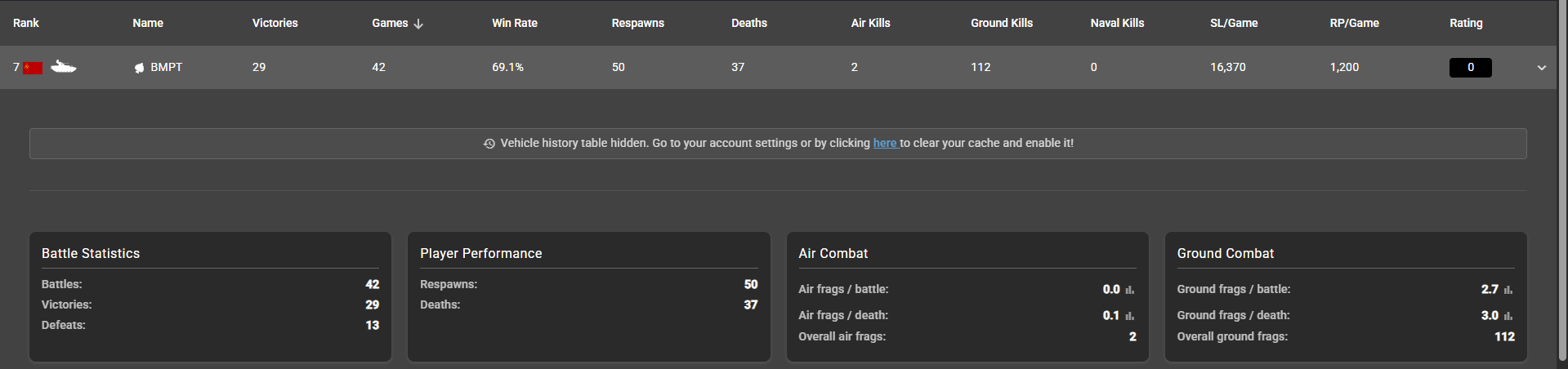This screenshot has width=1568, height=369.
Task: Sort by RP/Game column header
Action: [1354, 23]
